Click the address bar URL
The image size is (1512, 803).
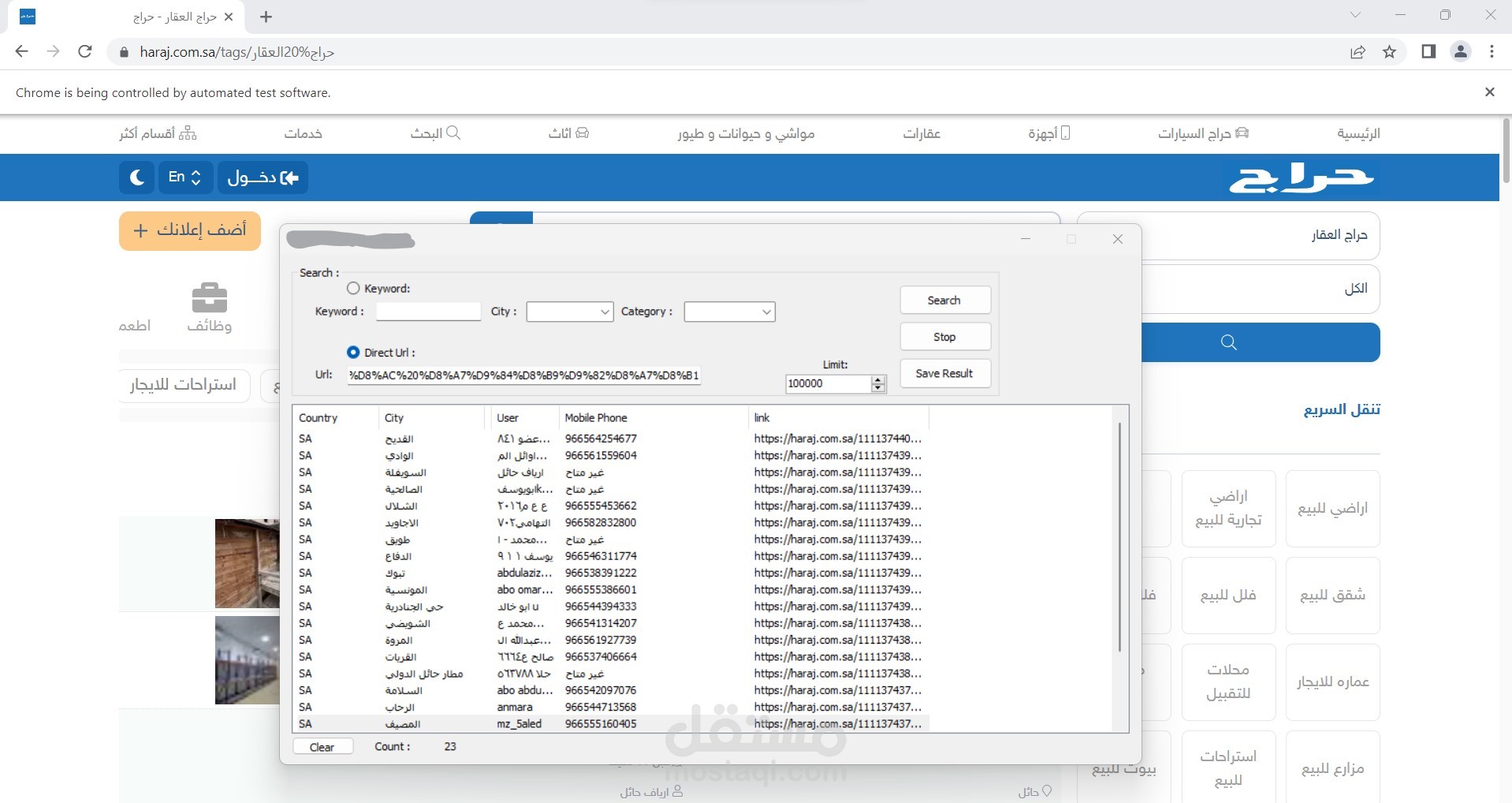click(x=237, y=52)
